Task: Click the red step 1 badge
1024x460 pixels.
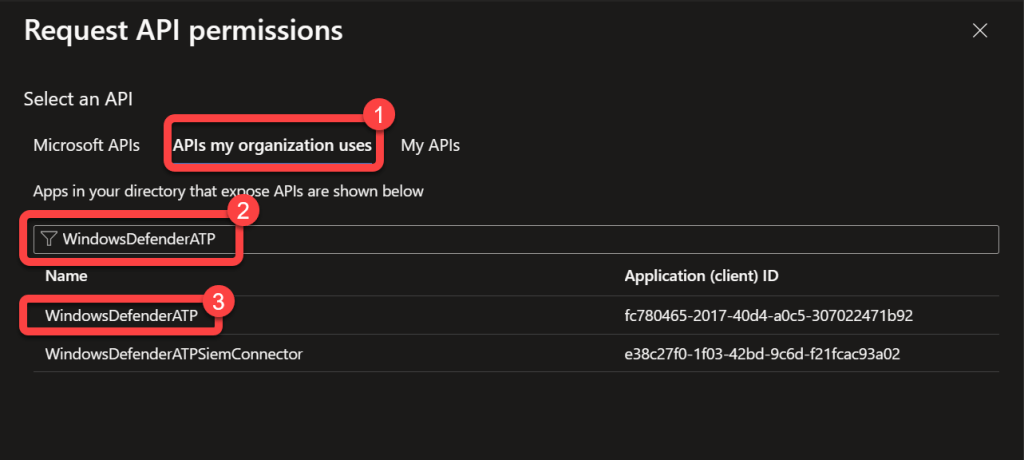Action: [377, 115]
